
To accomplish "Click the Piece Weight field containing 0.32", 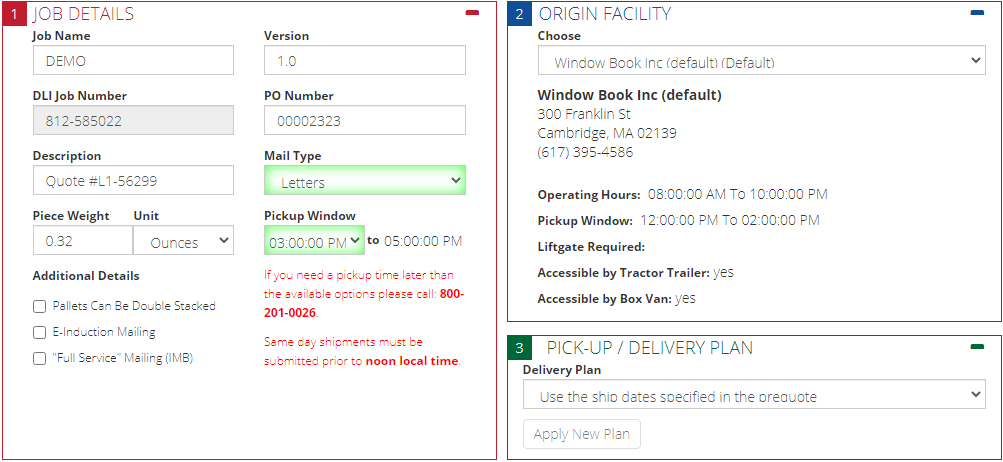I will [x=83, y=241].
